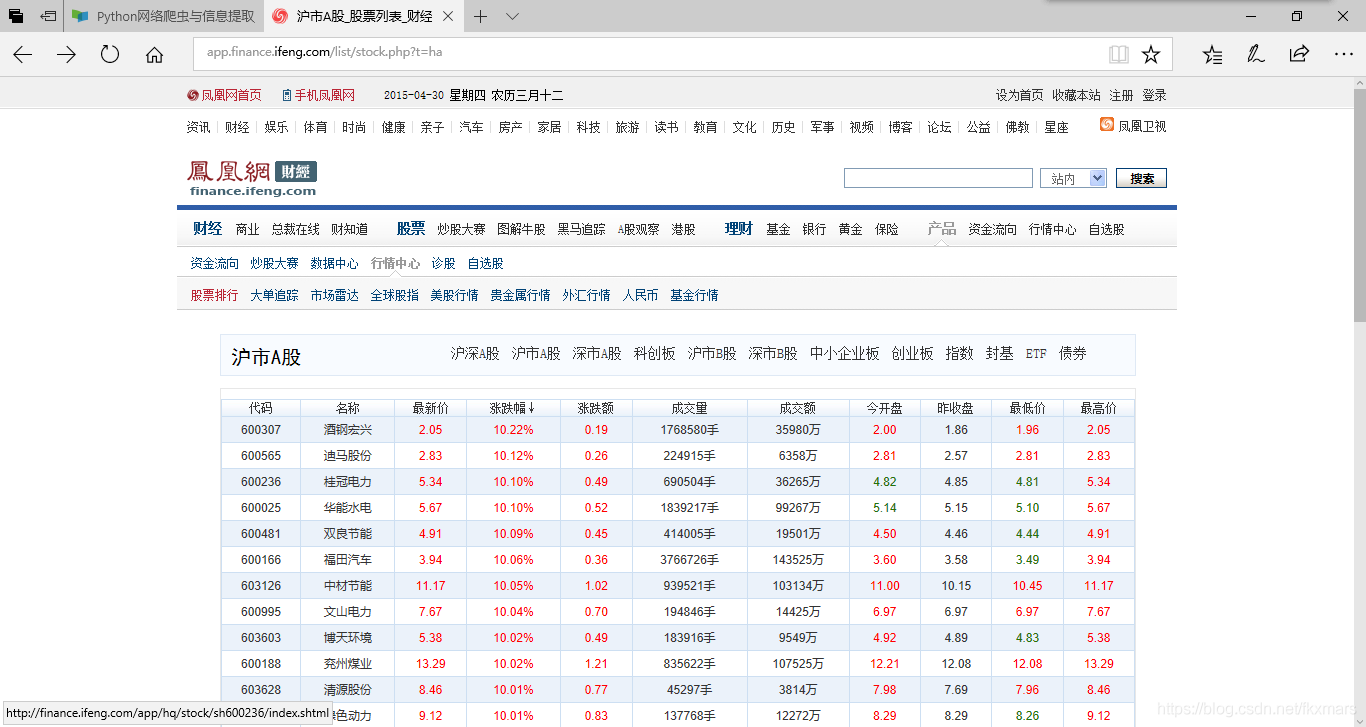
Task: Open stock 福田汽车
Action: click(x=347, y=559)
